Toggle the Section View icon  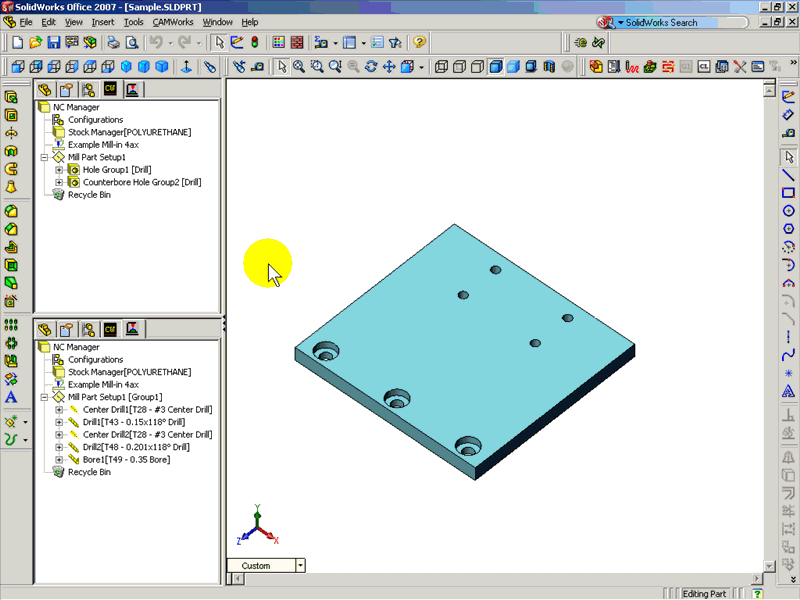pos(549,67)
